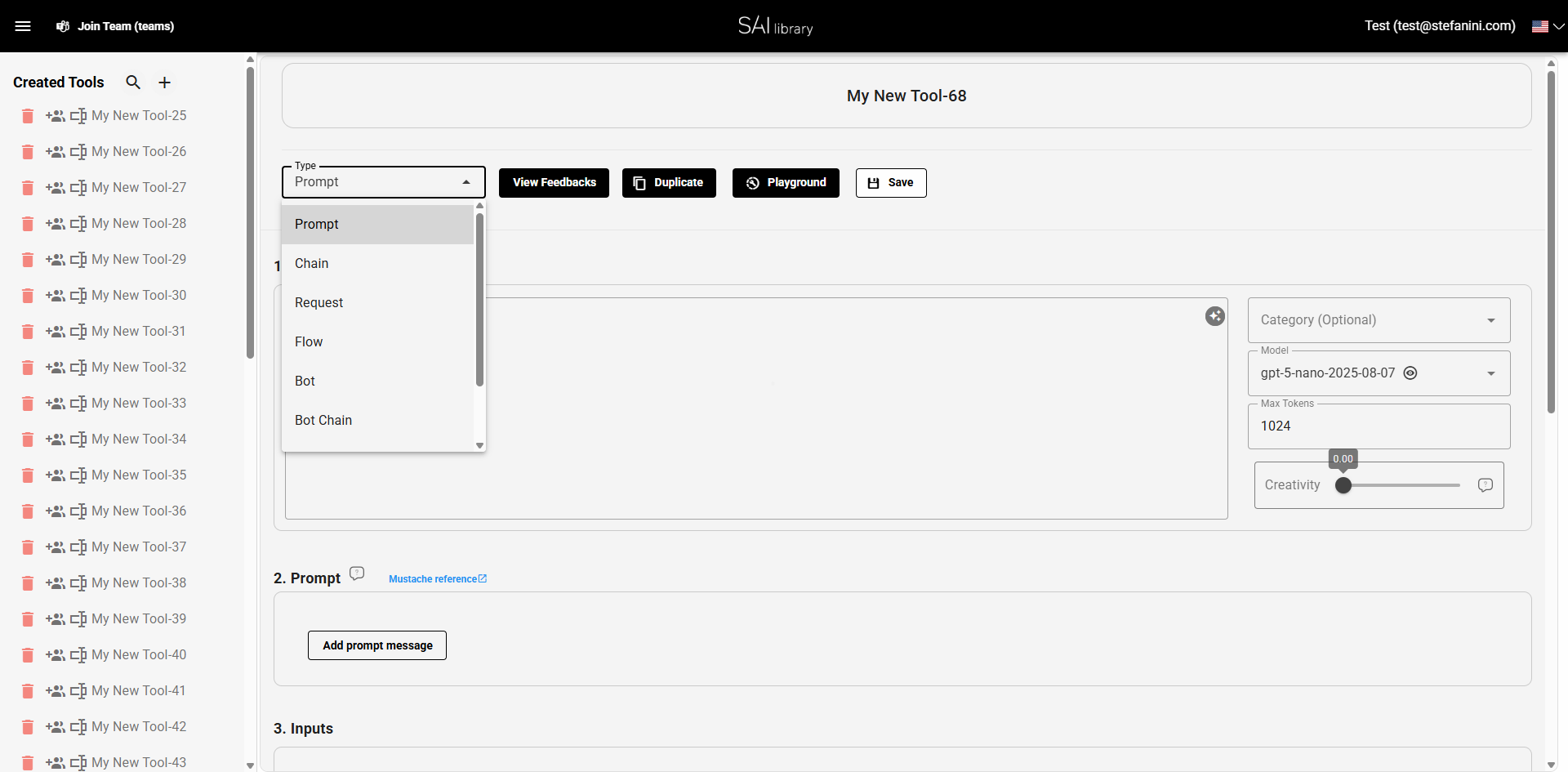Screen dimensions: 1568x772
Task: Open the Category (Optional) dropdown
Action: click(1491, 320)
